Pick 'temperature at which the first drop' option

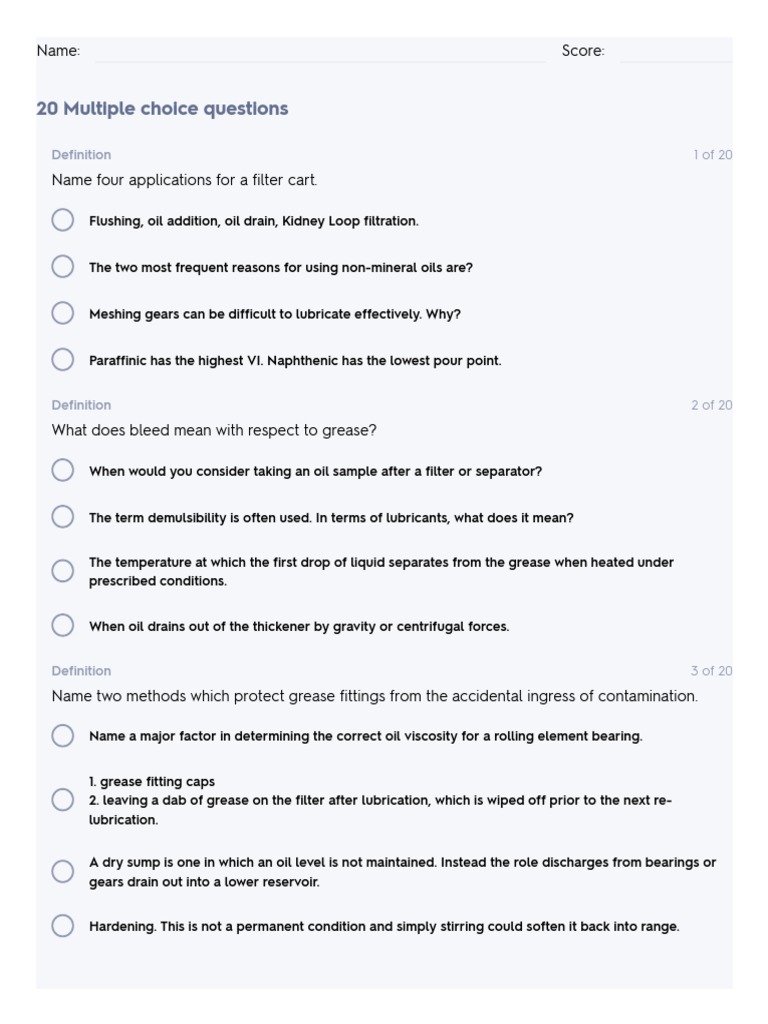63,571
